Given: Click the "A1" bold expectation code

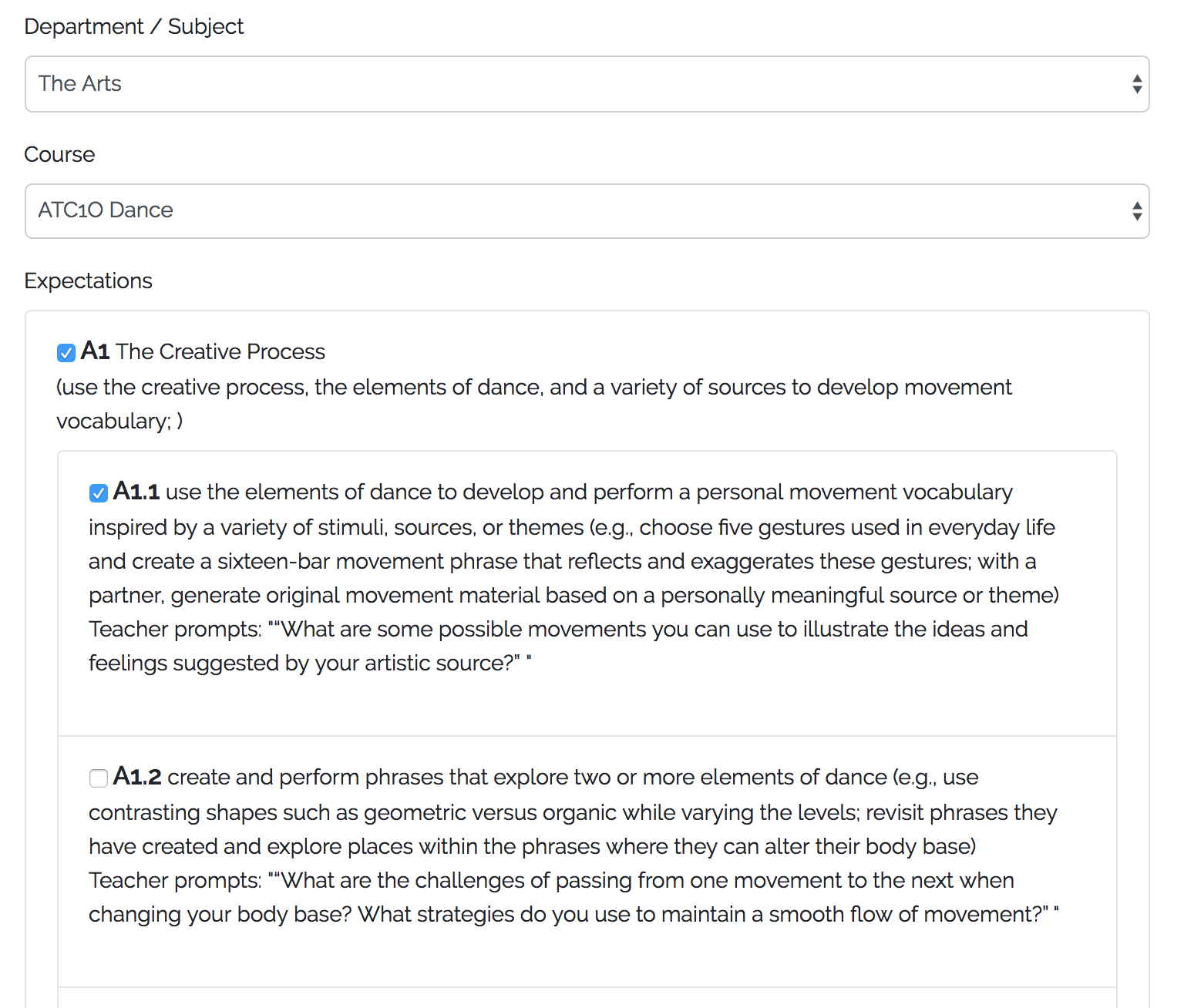Looking at the screenshot, I should coord(95,351).
